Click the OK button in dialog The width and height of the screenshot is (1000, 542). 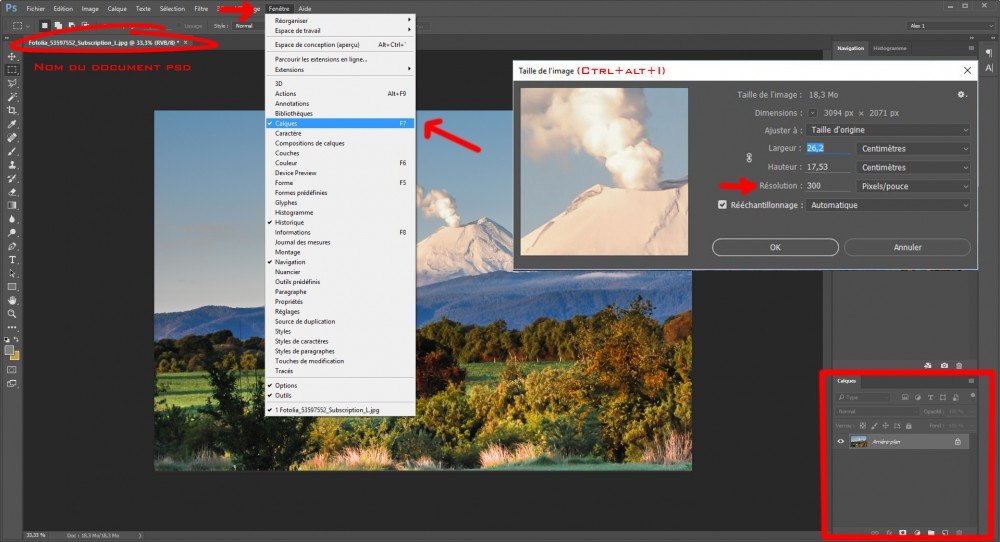(x=775, y=247)
